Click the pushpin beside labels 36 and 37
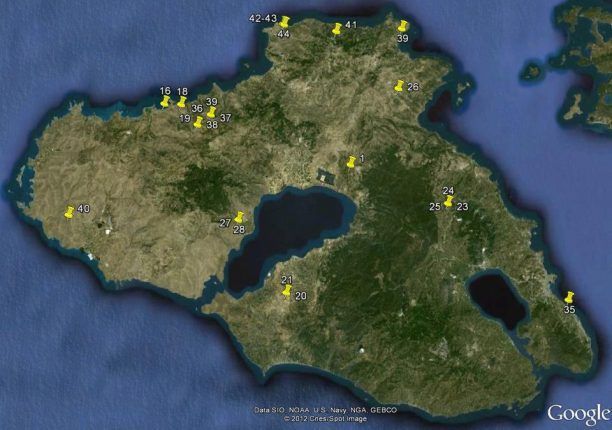Viewport: 612px width, 430px height. point(211,112)
